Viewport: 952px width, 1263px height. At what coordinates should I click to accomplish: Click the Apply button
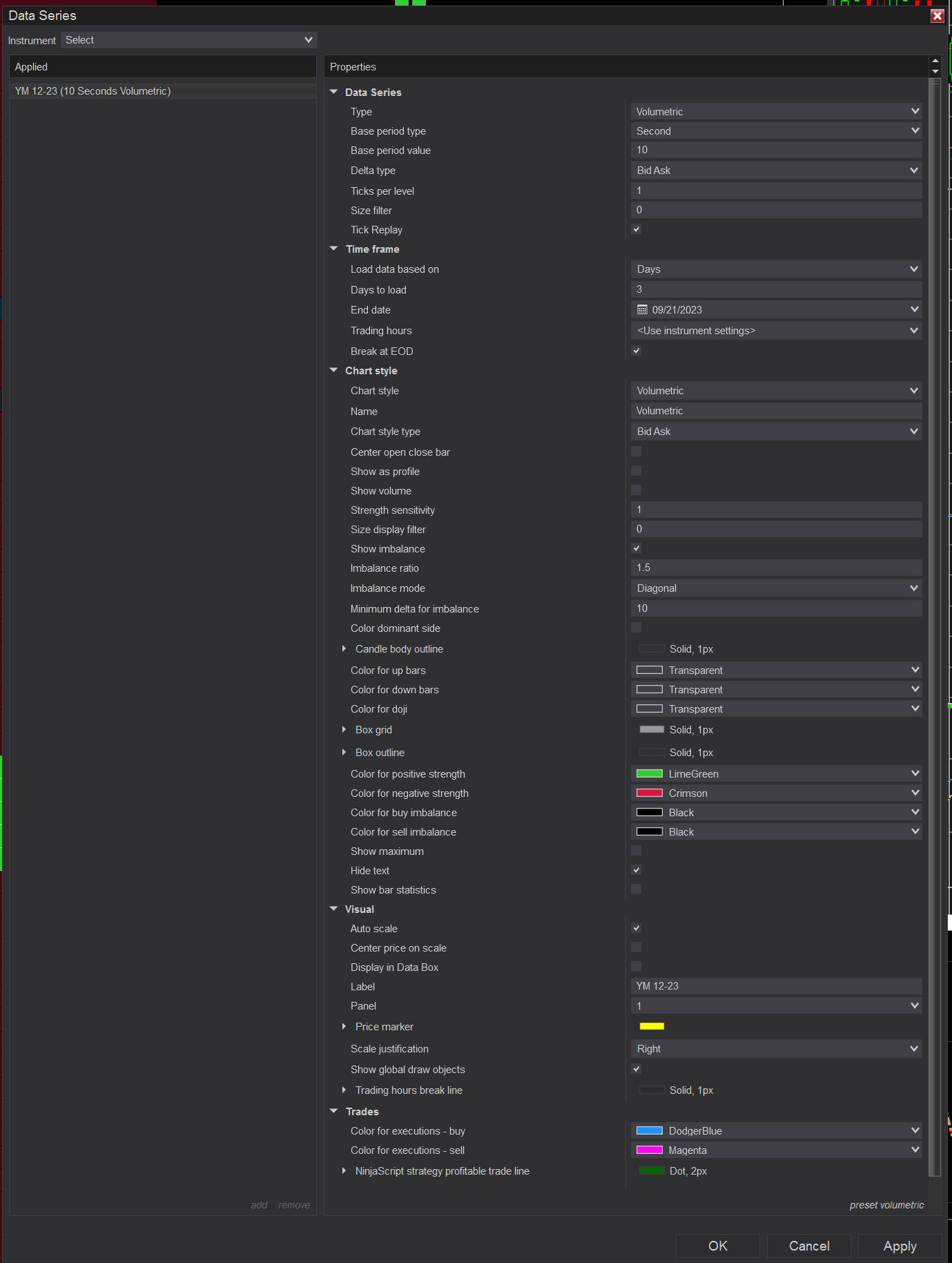pyautogui.click(x=900, y=1246)
